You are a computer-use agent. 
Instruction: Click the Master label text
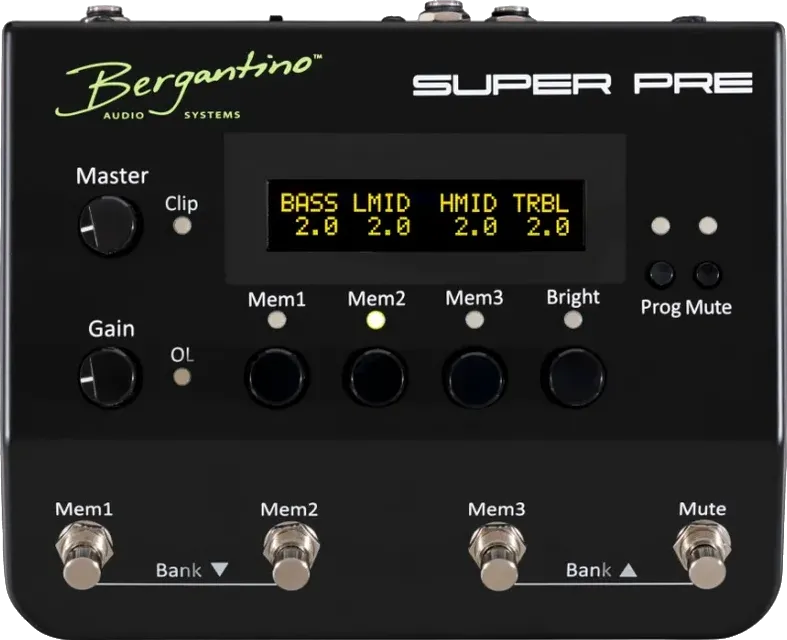(112, 176)
